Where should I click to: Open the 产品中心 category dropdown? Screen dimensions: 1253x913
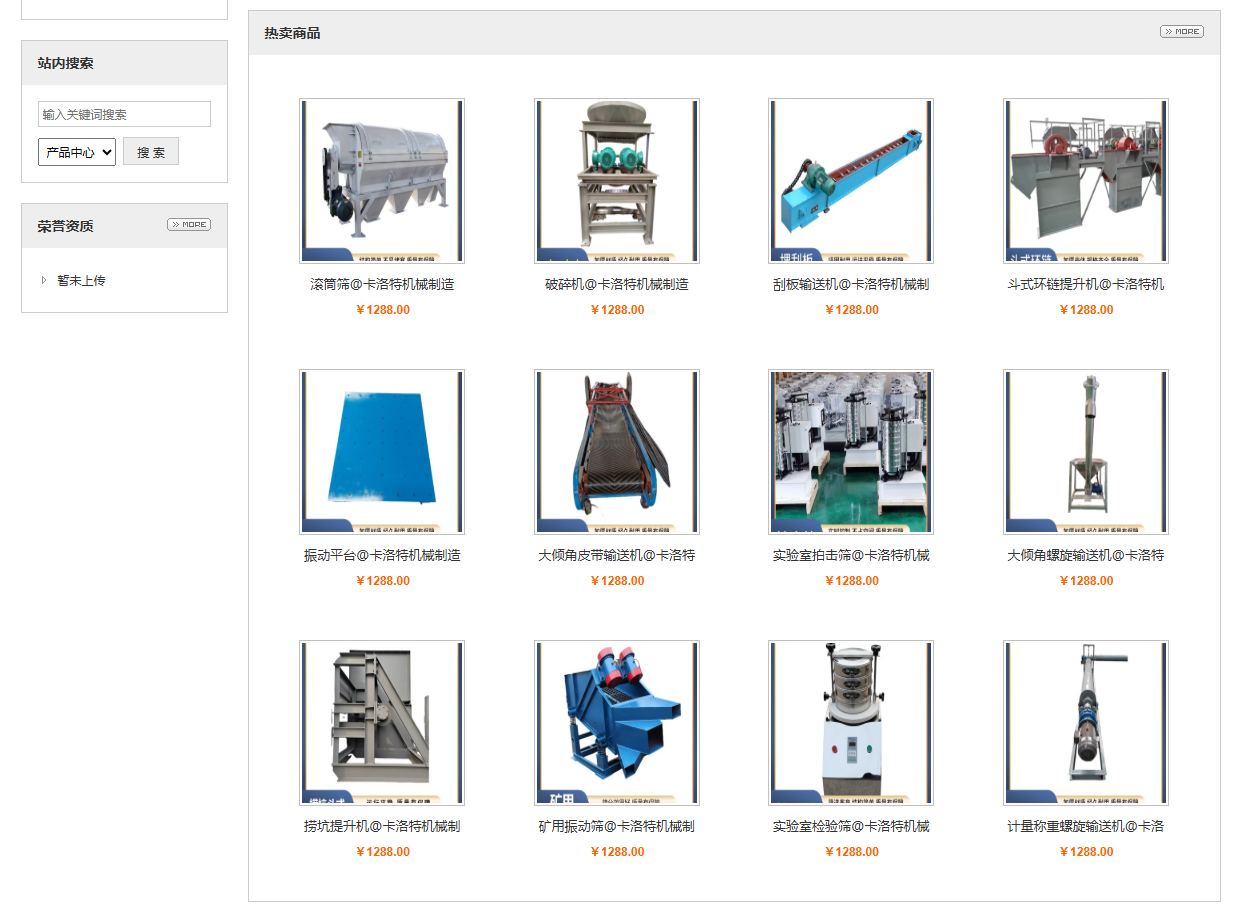pyautogui.click(x=77, y=152)
